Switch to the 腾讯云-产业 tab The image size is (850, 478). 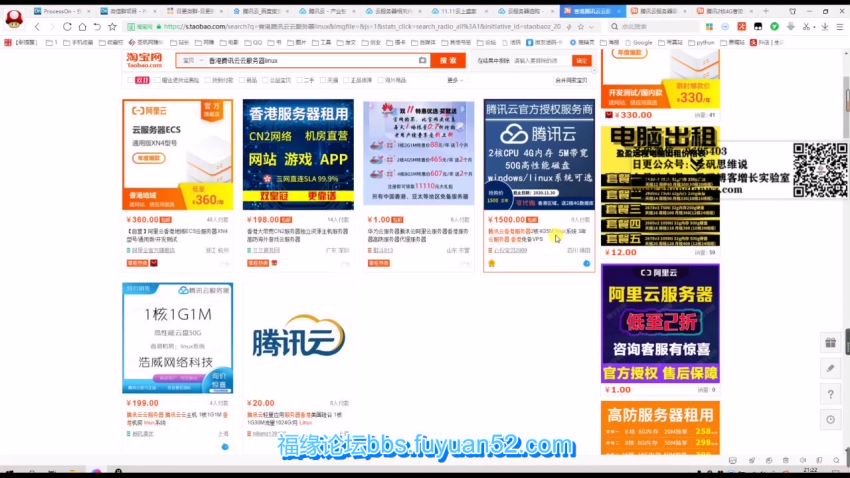326,11
